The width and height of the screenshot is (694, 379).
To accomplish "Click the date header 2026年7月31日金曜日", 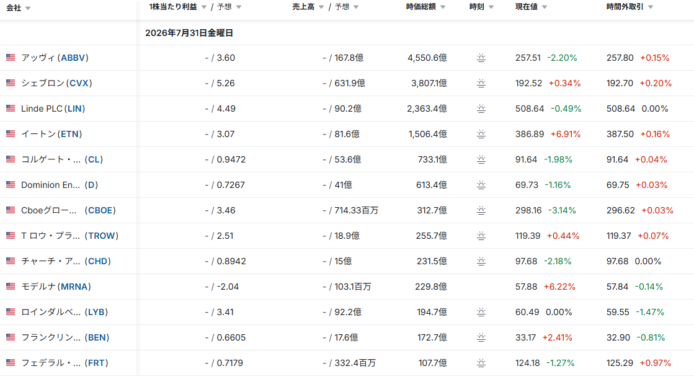I will coord(189,33).
